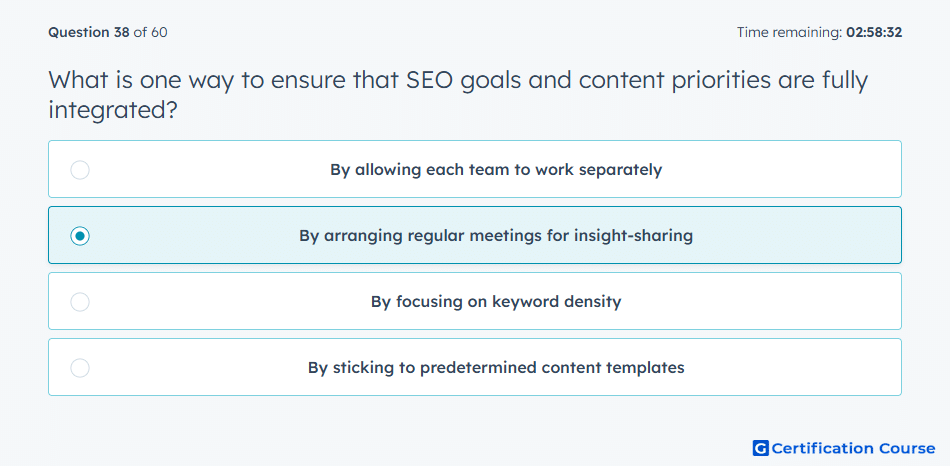Viewport: 950px width, 466px height.
Task: Click the selected 'regular meetings' radio button
Action: pos(80,236)
